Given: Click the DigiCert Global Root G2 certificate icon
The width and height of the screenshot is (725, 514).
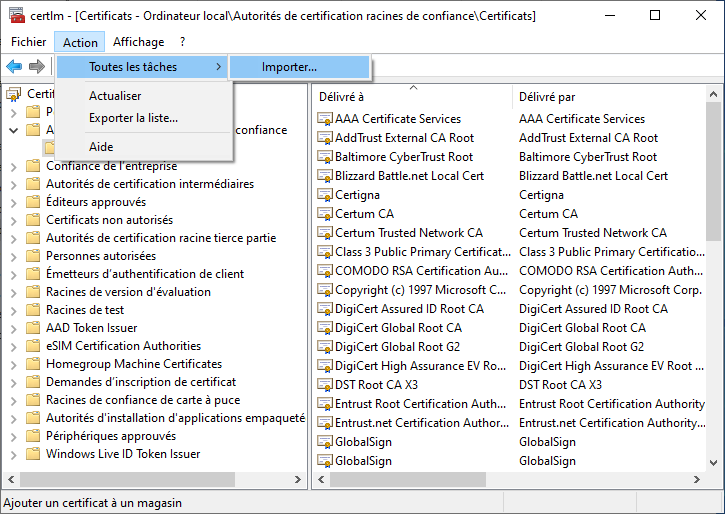Looking at the screenshot, I should click(325, 347).
